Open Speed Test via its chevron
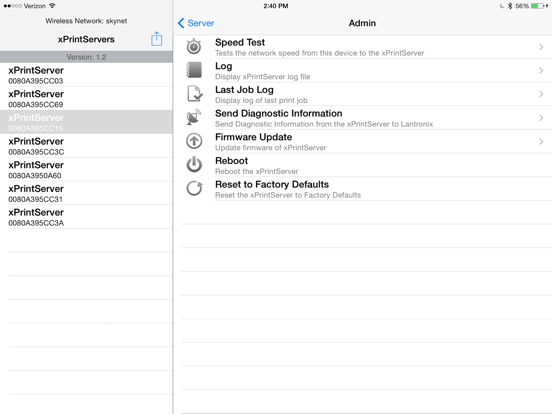The height and width of the screenshot is (414, 552). 541,47
